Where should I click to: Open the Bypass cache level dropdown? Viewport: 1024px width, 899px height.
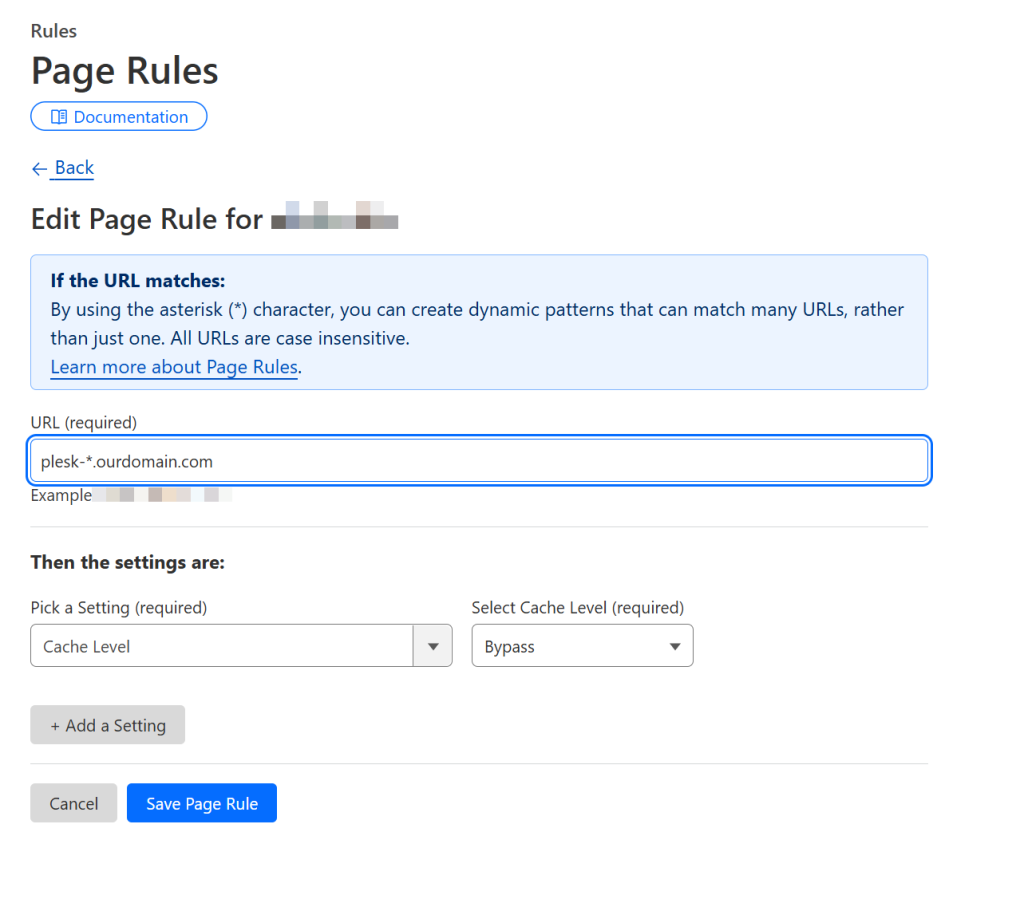pos(583,646)
